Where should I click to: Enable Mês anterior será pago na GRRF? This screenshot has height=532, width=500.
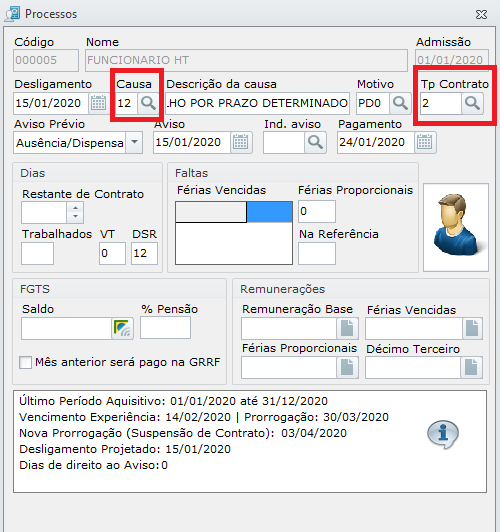26,362
